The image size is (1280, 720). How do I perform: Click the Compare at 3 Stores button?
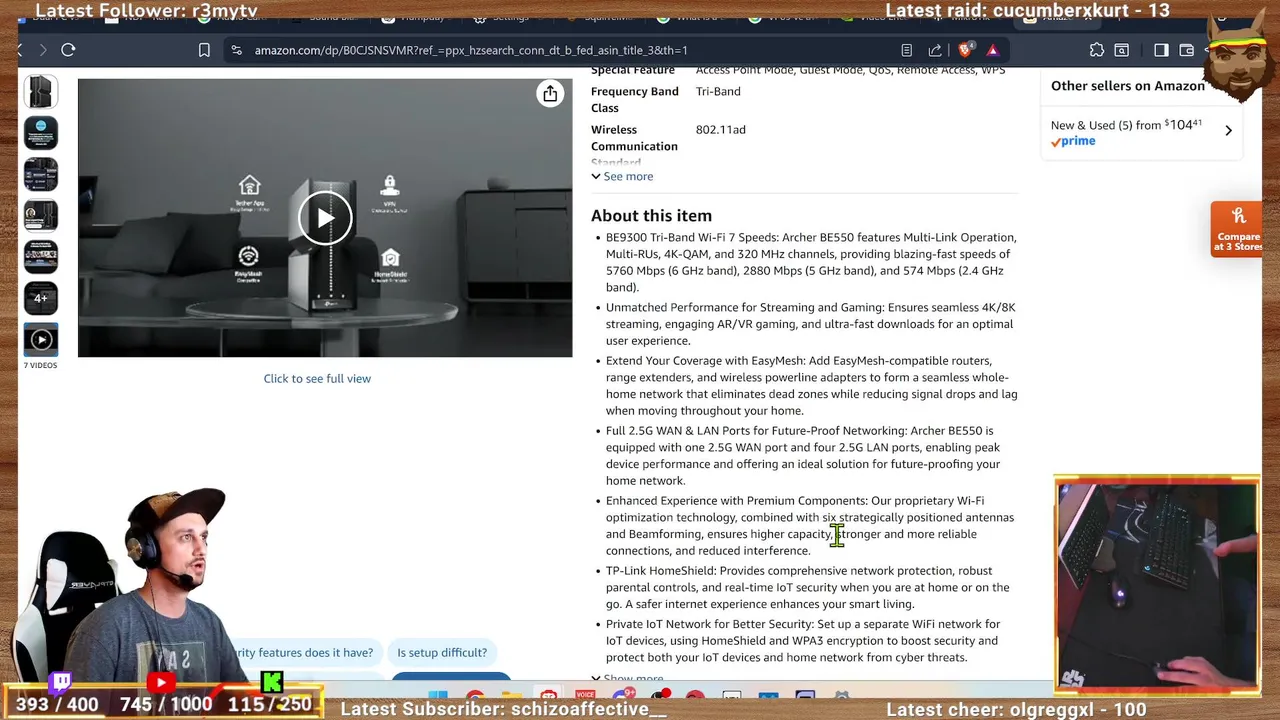[x=1237, y=229]
